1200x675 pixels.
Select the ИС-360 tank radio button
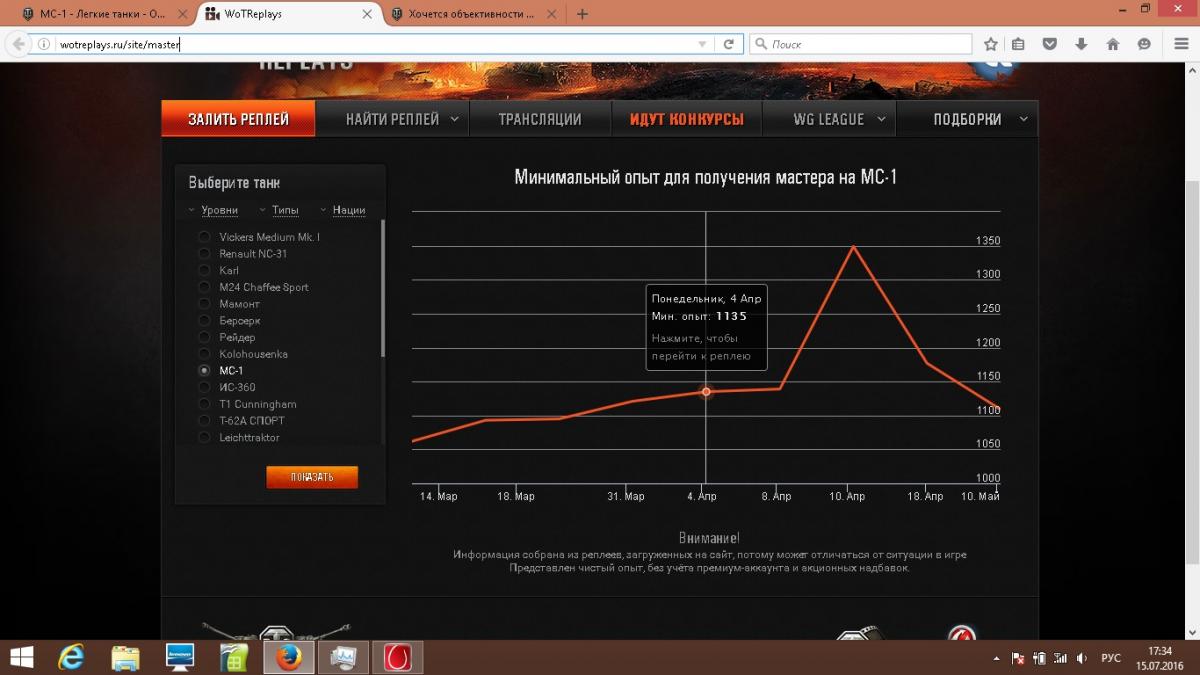point(204,387)
